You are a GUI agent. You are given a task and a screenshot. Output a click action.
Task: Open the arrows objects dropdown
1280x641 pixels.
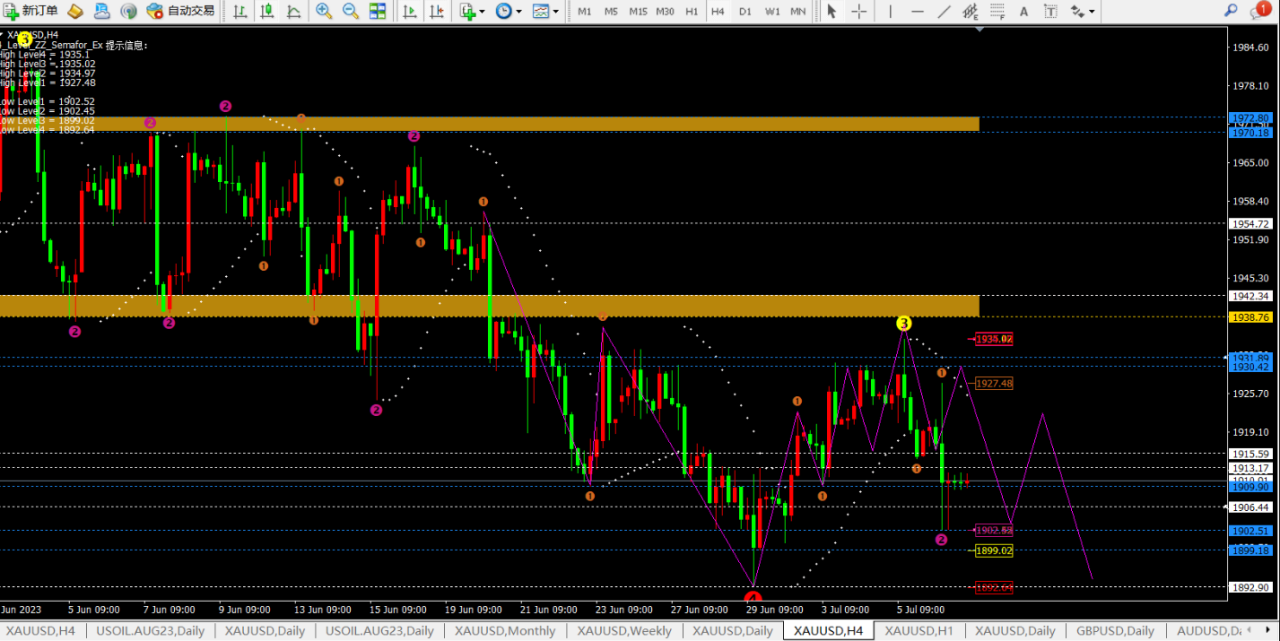pos(1082,11)
